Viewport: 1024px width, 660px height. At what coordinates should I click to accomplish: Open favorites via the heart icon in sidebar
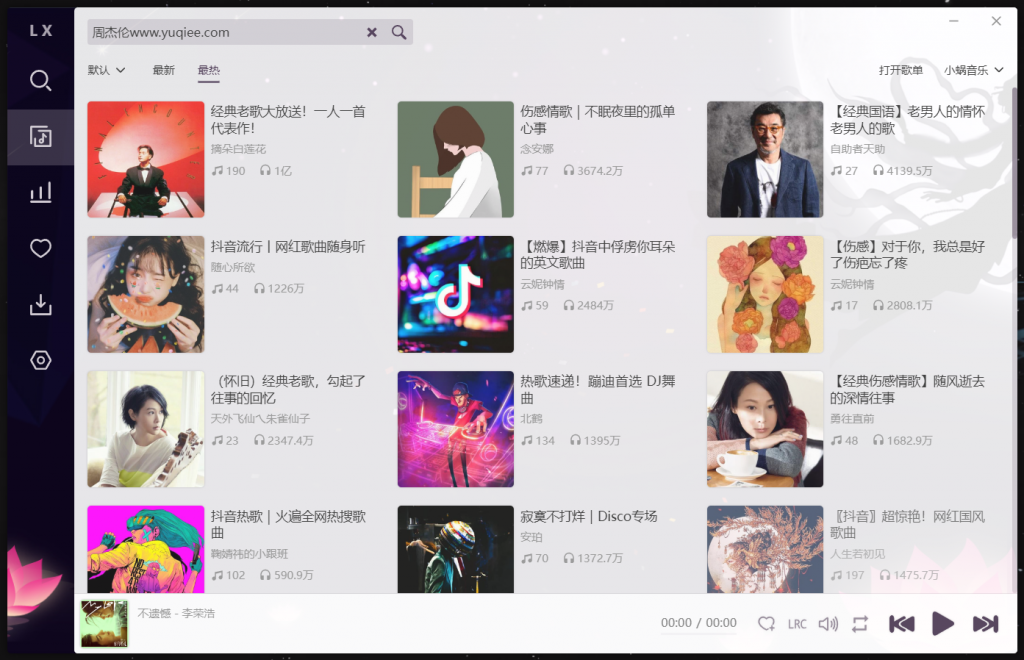40,248
